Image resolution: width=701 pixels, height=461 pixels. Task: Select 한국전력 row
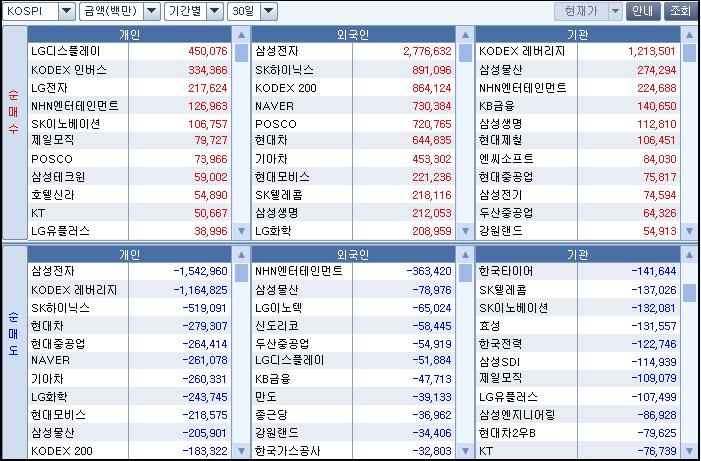[x=578, y=344]
